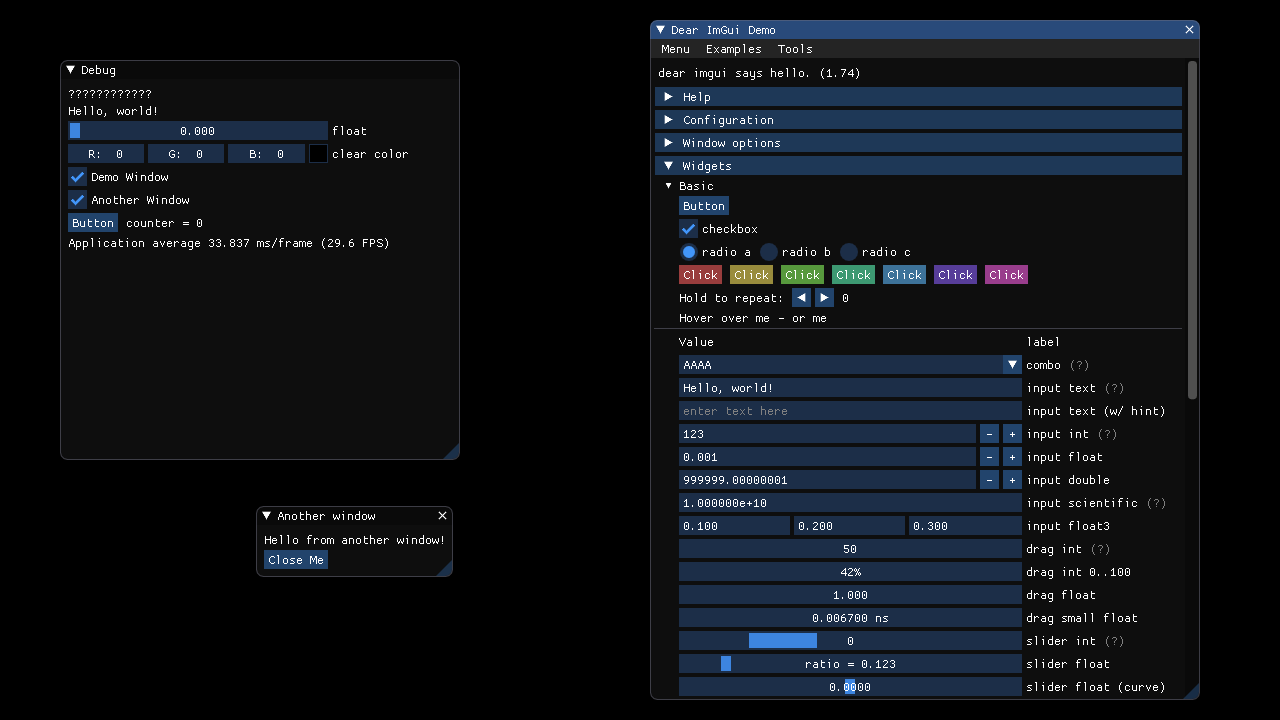Click the green Click button
The image size is (1280, 720).
pos(802,275)
